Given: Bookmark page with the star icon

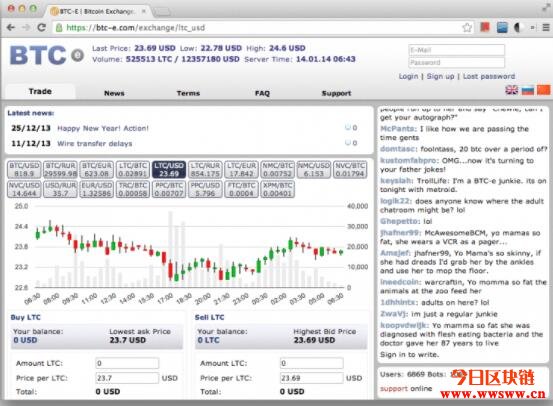Looking at the screenshot, I should (467, 28).
